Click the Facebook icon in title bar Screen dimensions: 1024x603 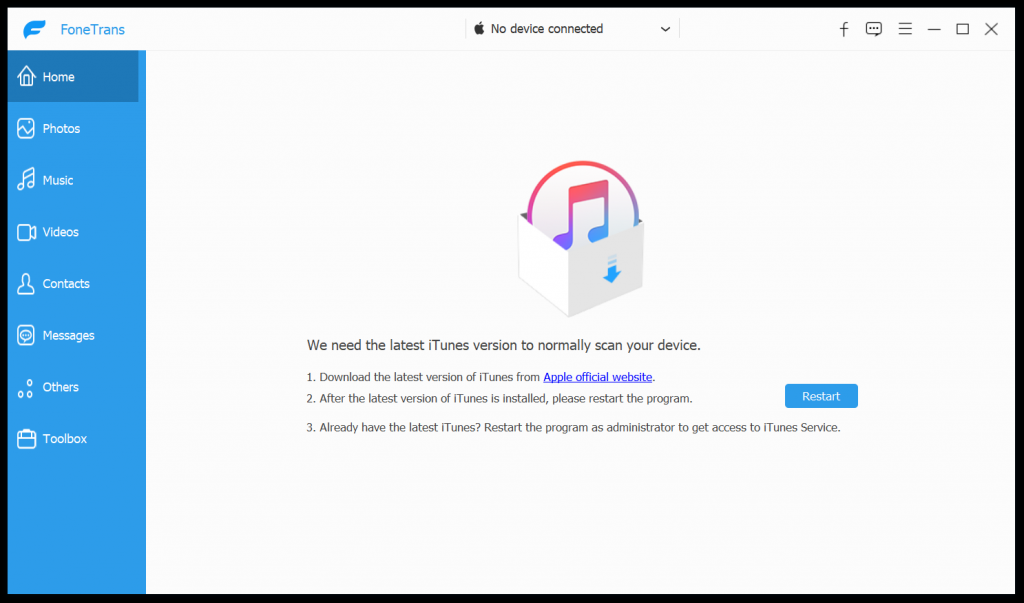[x=844, y=29]
